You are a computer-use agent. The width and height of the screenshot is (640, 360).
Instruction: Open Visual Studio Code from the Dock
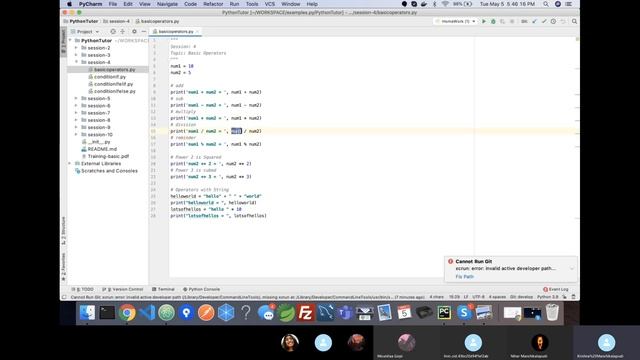pyautogui.click(x=147, y=313)
